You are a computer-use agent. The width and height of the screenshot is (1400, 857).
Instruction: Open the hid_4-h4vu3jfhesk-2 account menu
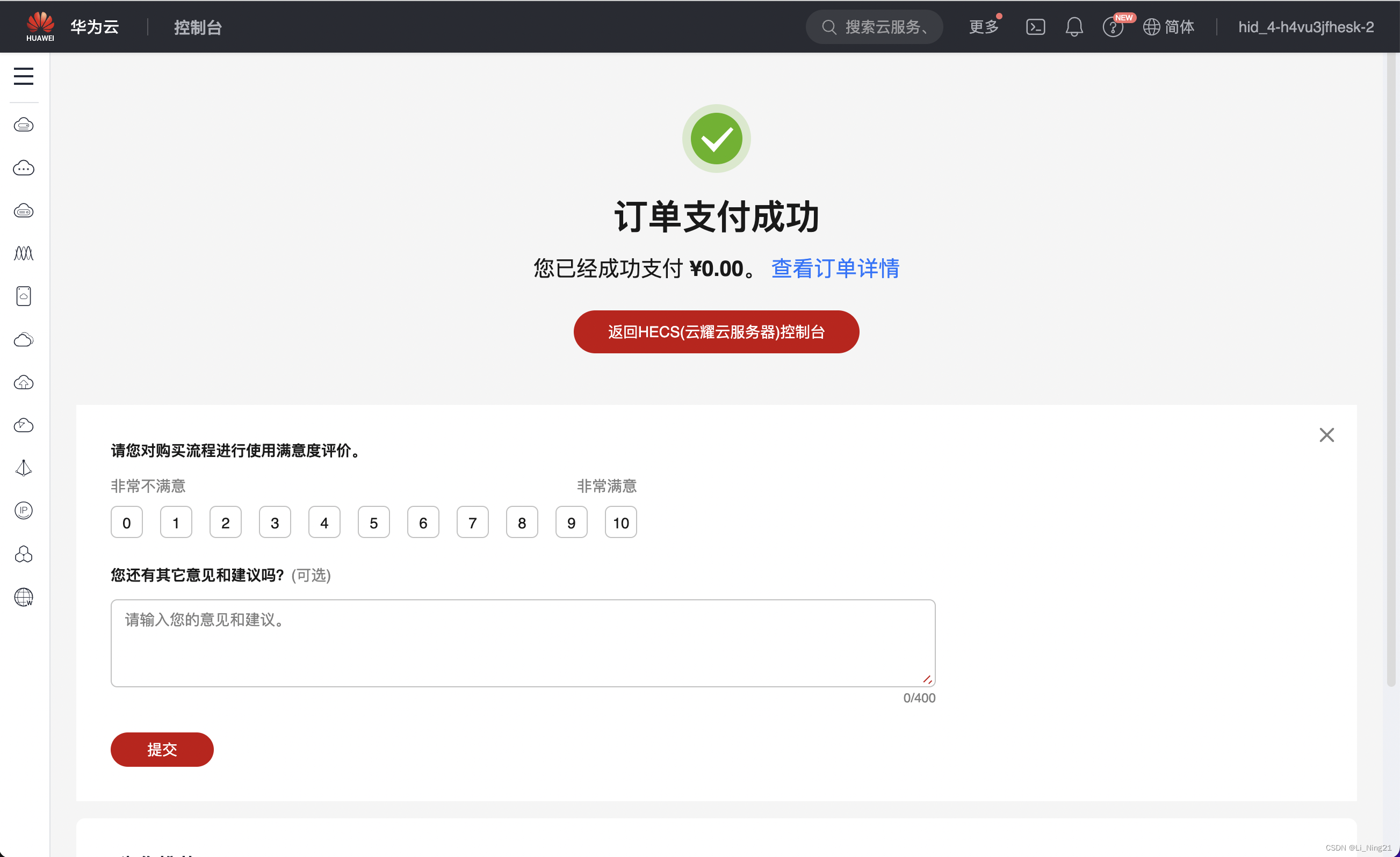[x=1305, y=27]
